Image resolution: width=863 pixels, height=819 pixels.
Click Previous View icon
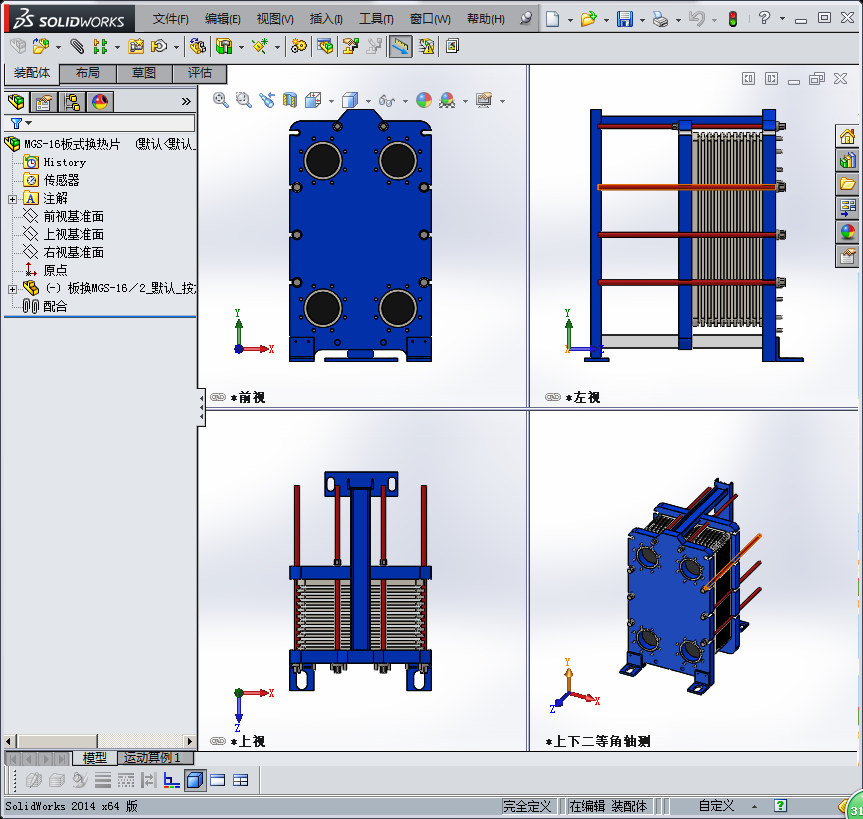click(x=266, y=100)
